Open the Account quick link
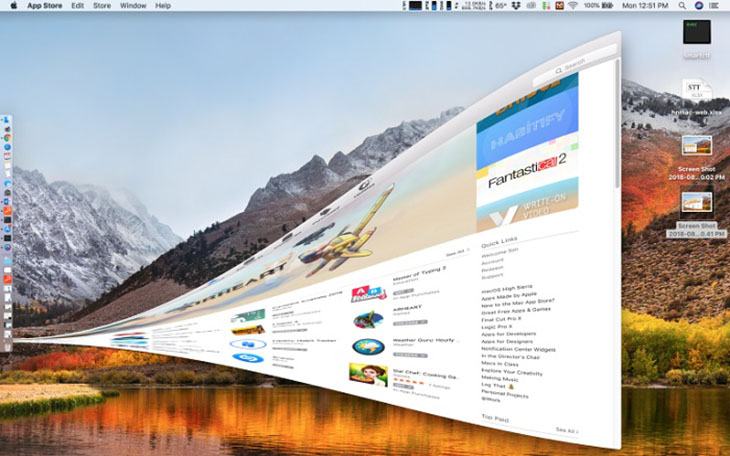Viewport: 730px width, 456px height. click(493, 262)
